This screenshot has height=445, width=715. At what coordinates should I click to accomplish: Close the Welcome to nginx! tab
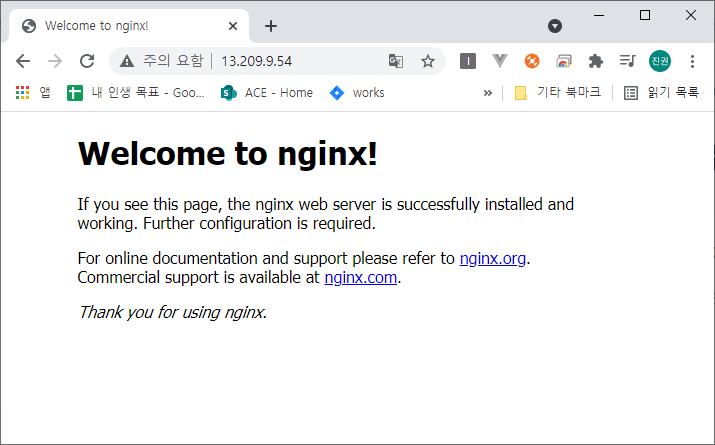click(233, 26)
